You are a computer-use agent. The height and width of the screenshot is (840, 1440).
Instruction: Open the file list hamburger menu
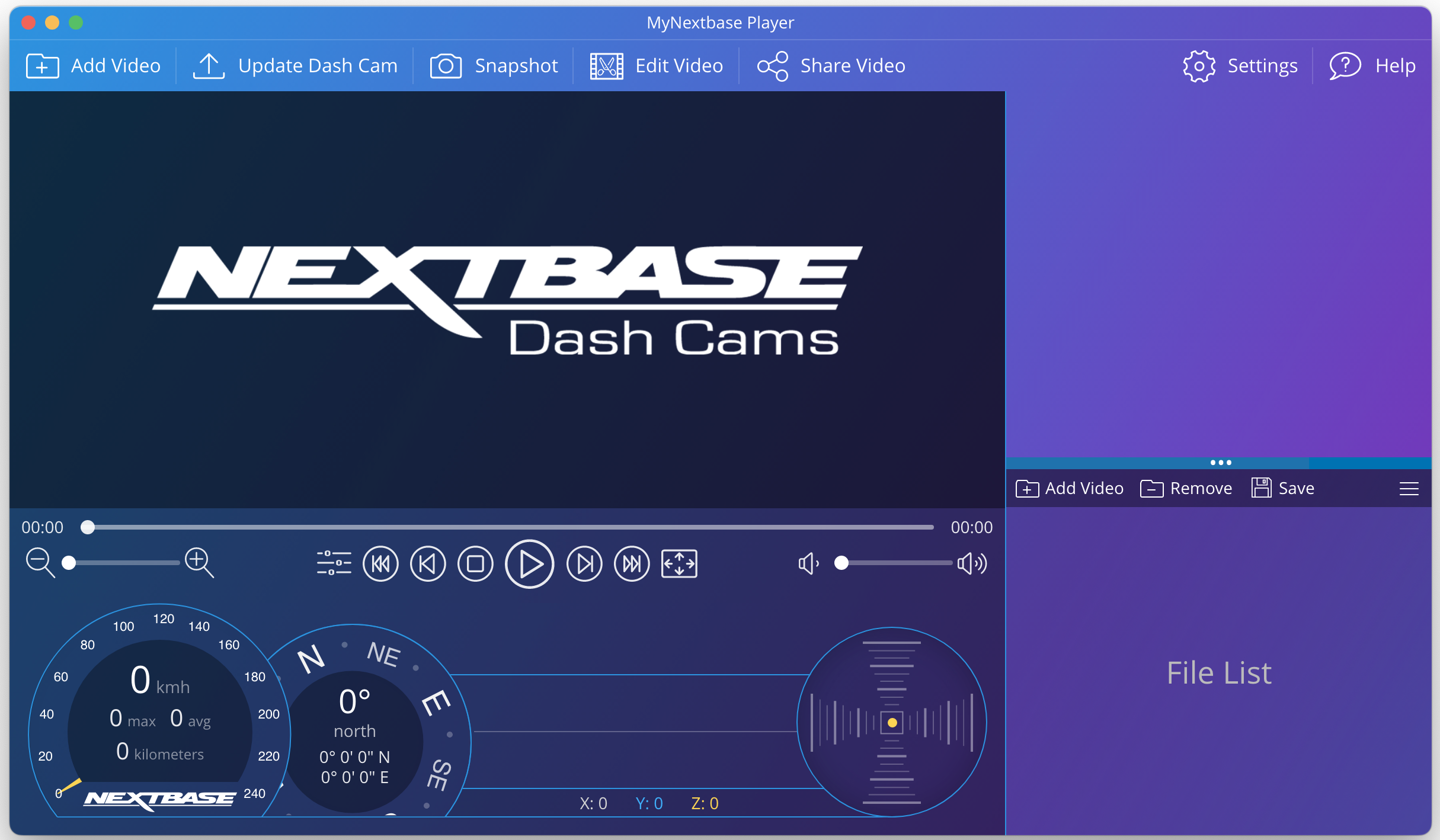tap(1409, 489)
